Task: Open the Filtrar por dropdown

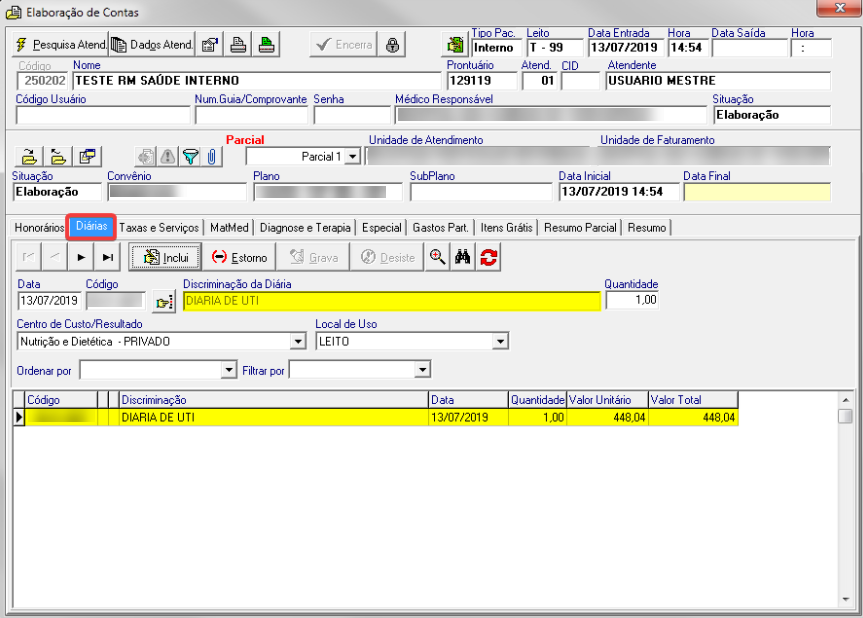Action: tap(422, 370)
